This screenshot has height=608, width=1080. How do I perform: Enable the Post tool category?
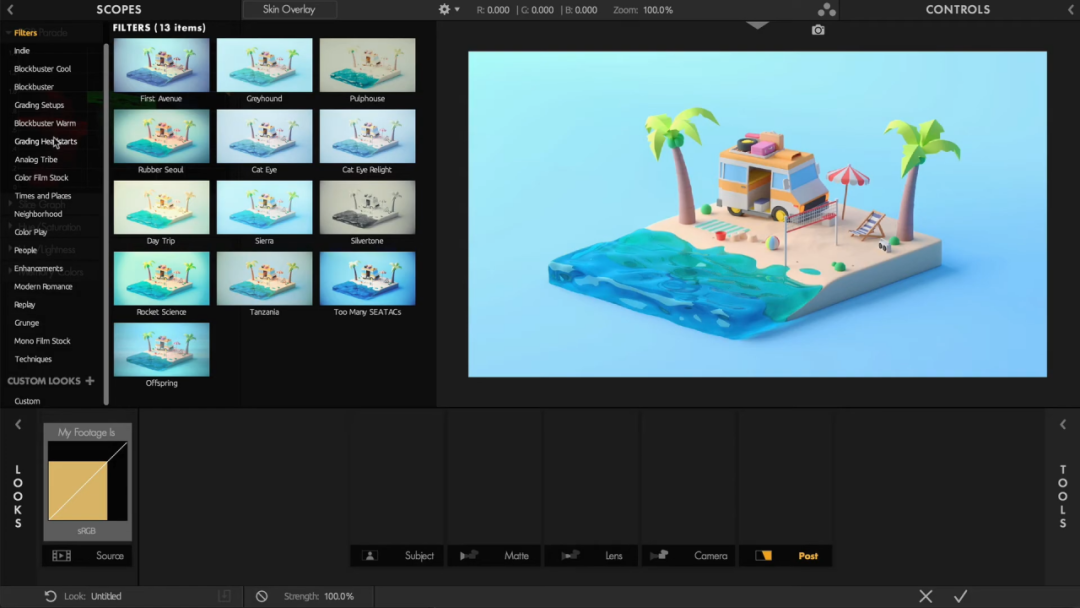point(785,555)
